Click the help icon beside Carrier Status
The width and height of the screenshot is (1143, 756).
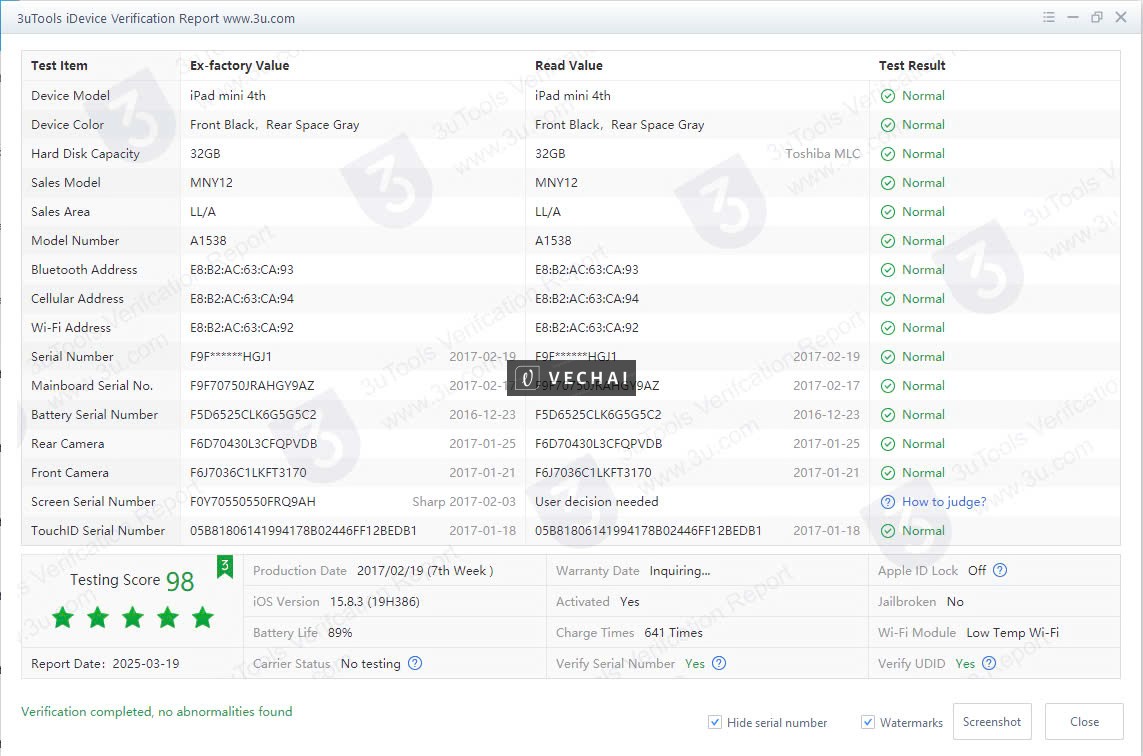414,663
